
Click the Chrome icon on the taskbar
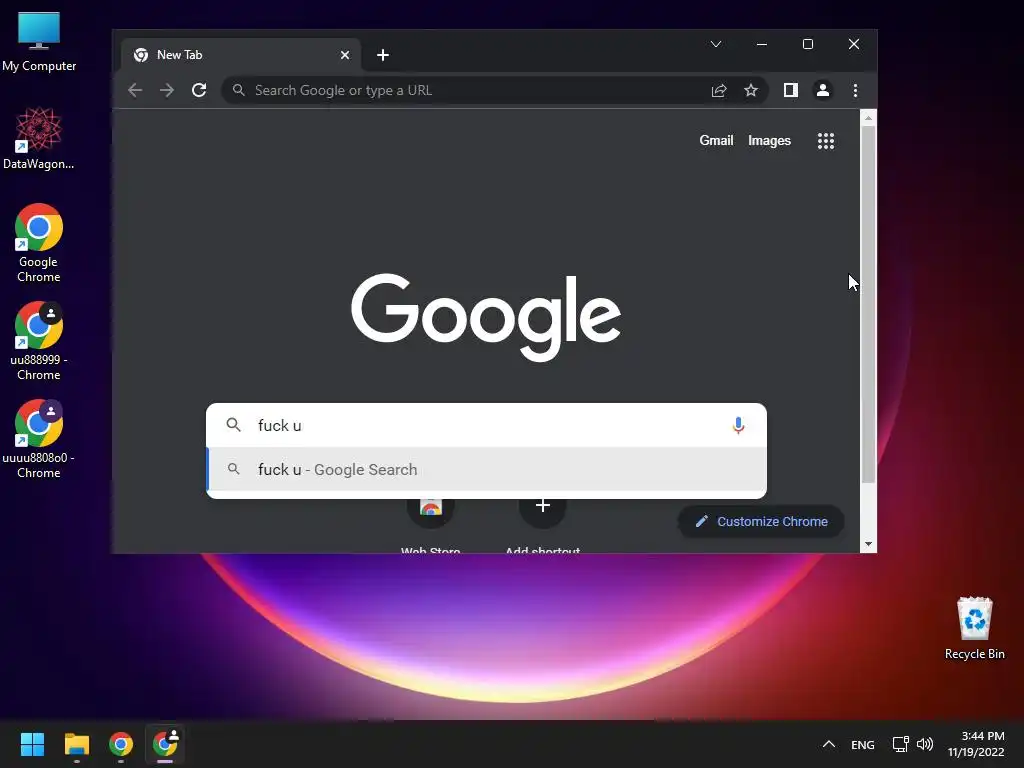[121, 744]
